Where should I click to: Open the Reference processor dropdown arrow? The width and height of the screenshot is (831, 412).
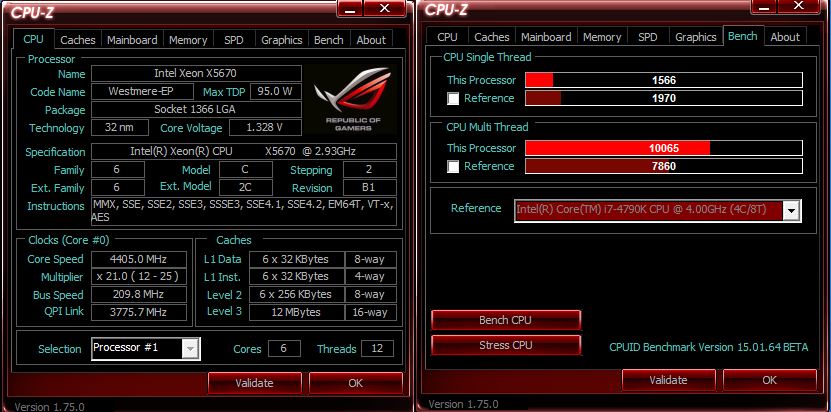pos(791,211)
